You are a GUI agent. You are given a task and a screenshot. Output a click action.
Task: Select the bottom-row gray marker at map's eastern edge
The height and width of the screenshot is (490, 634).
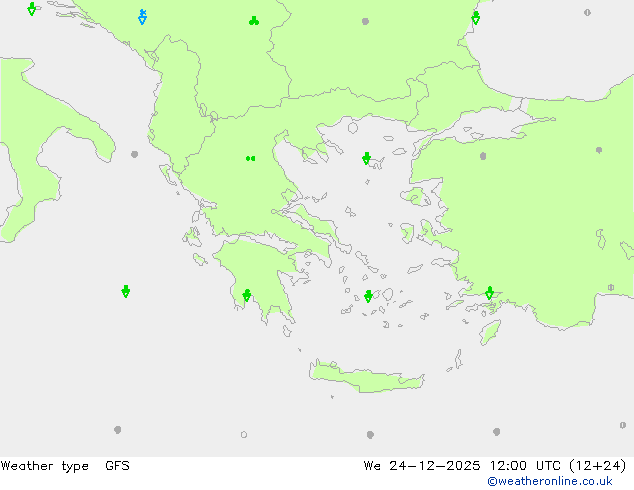tap(623, 425)
